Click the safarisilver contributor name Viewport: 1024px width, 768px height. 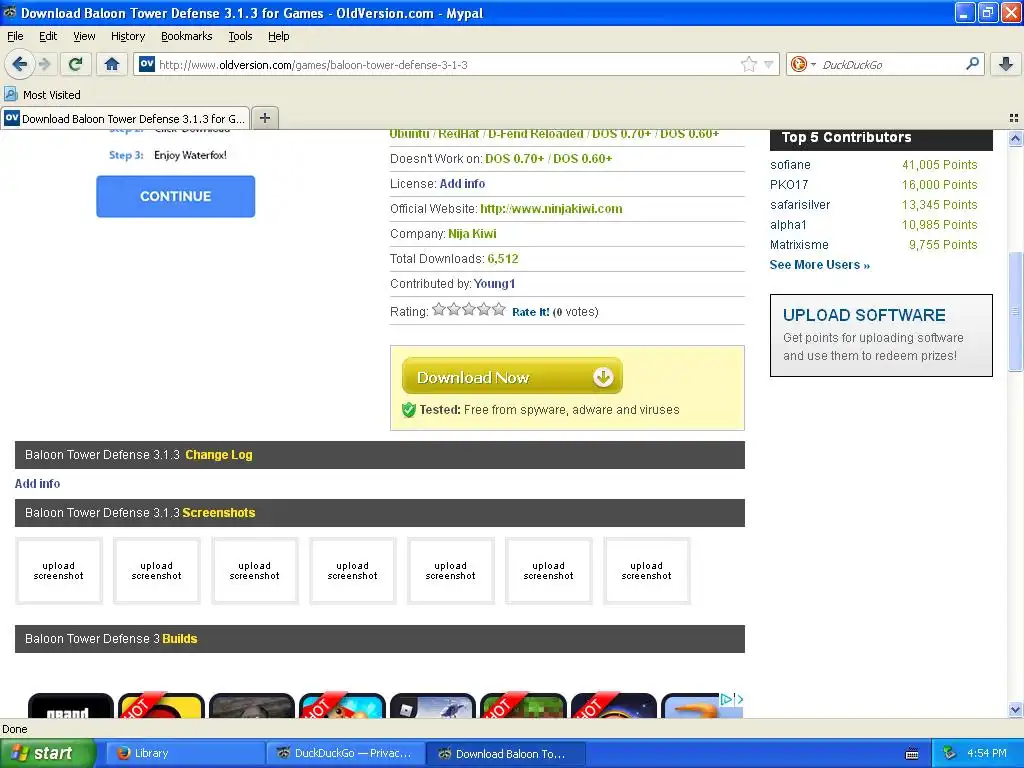800,205
